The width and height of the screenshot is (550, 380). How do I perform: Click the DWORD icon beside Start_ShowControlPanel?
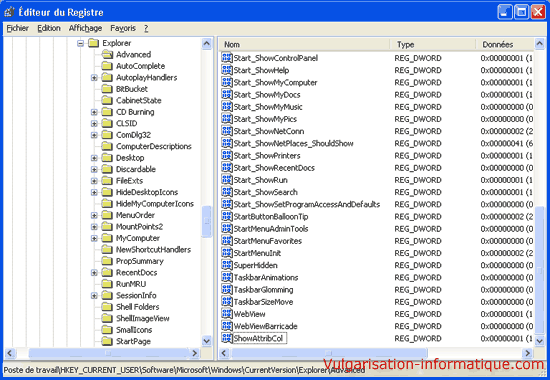(227, 58)
